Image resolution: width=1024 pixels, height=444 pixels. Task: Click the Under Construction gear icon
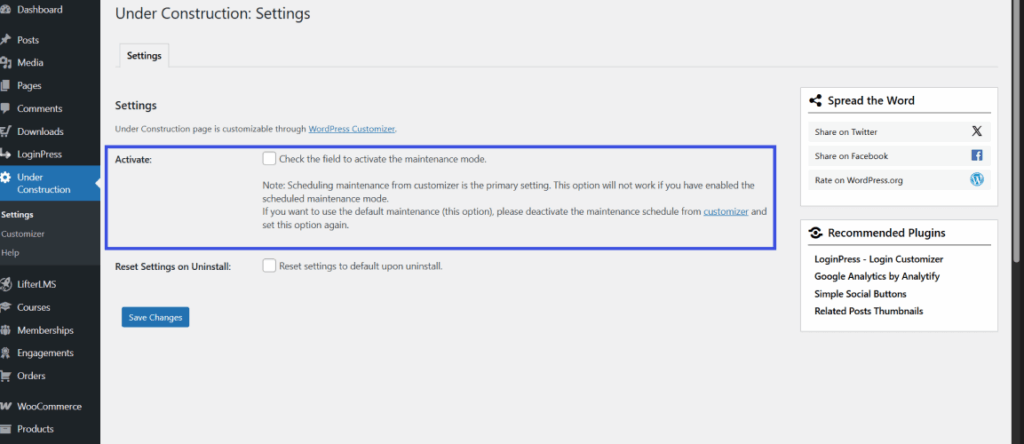[5, 178]
